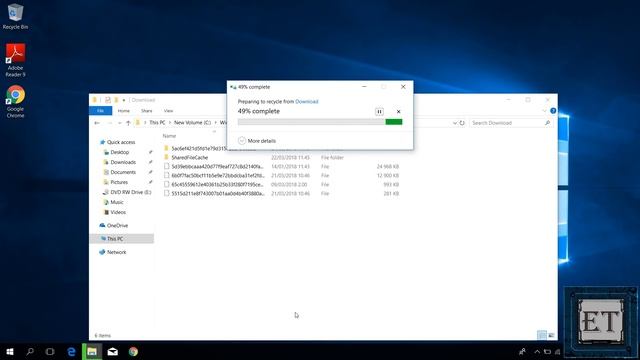The width and height of the screenshot is (640, 360).
Task: Open the Windows Start menu
Action: [10, 351]
